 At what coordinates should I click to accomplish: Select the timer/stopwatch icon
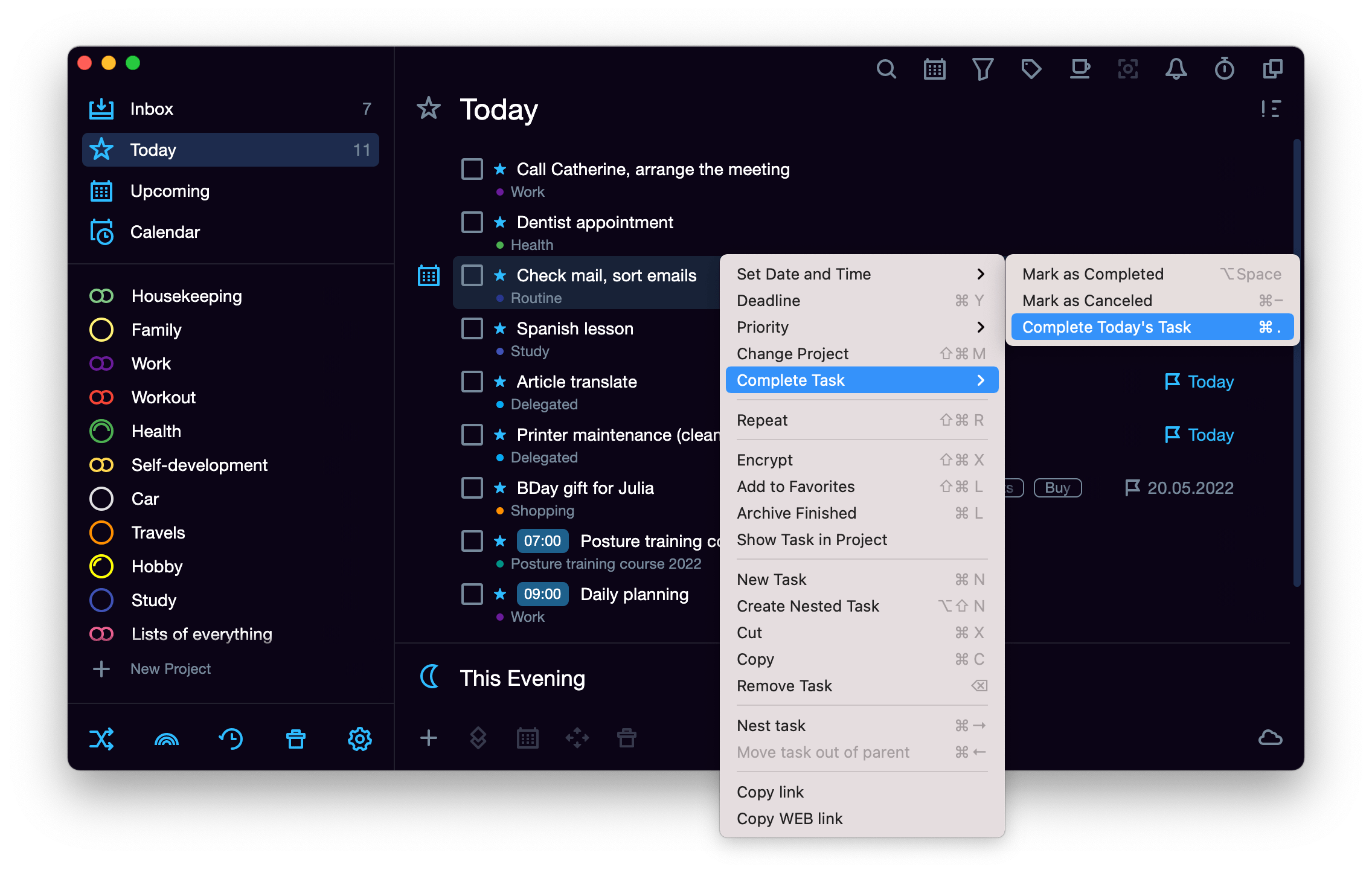[x=1223, y=69]
